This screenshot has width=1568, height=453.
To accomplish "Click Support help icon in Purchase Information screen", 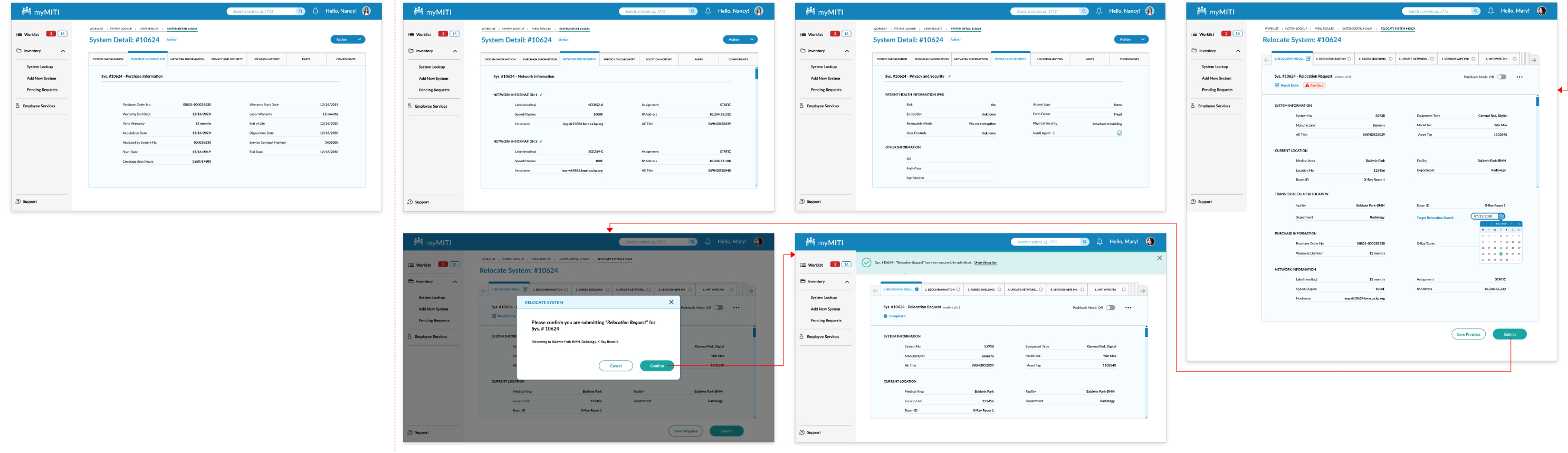I will (18, 202).
